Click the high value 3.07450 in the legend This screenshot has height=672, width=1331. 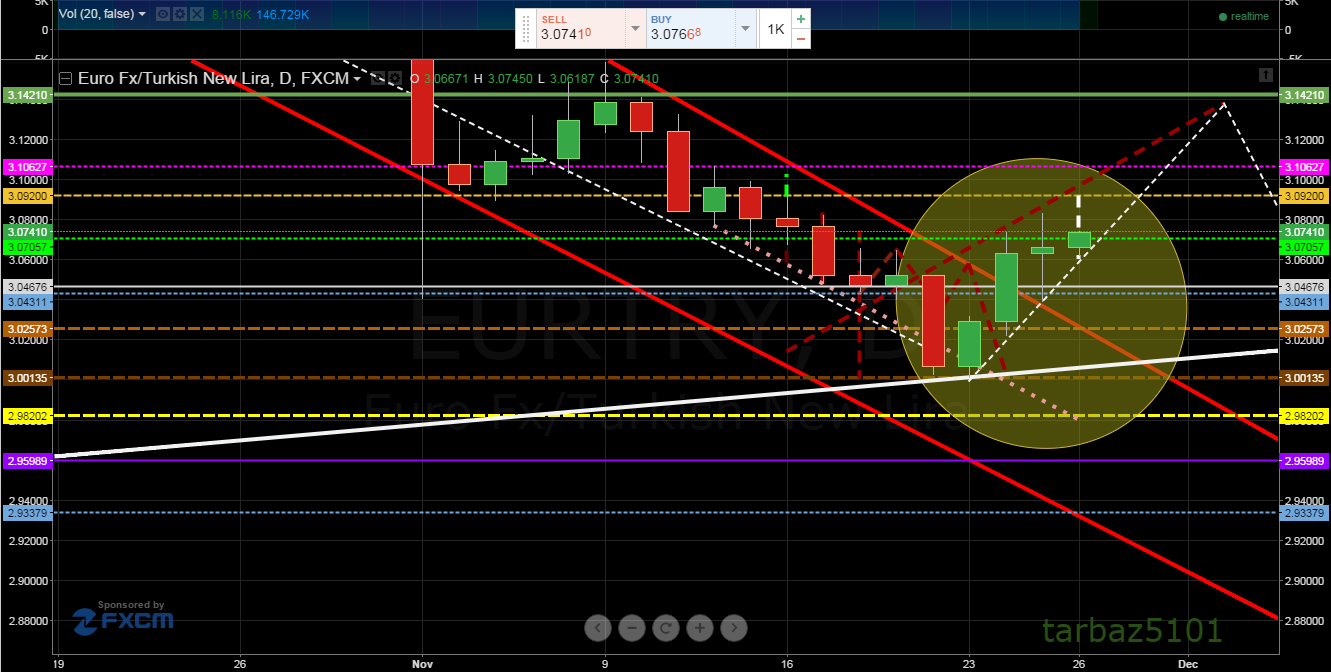(508, 78)
